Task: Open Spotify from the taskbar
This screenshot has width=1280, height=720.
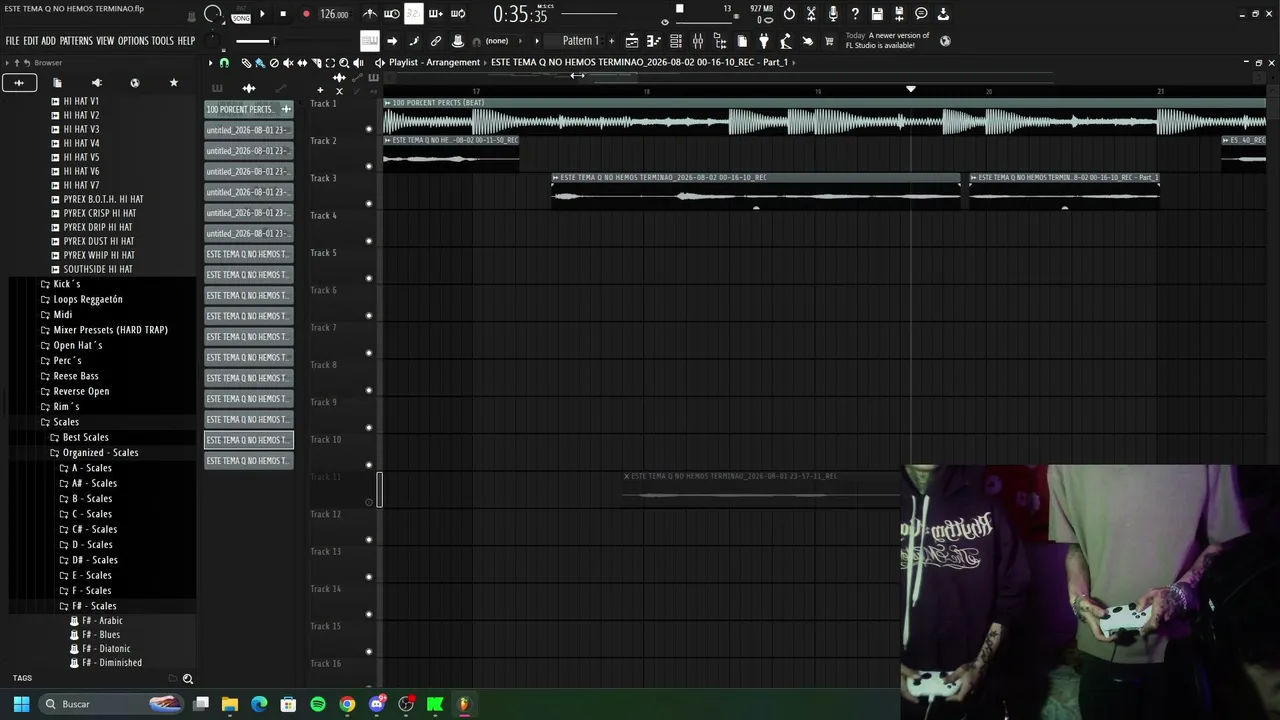Action: click(x=318, y=704)
